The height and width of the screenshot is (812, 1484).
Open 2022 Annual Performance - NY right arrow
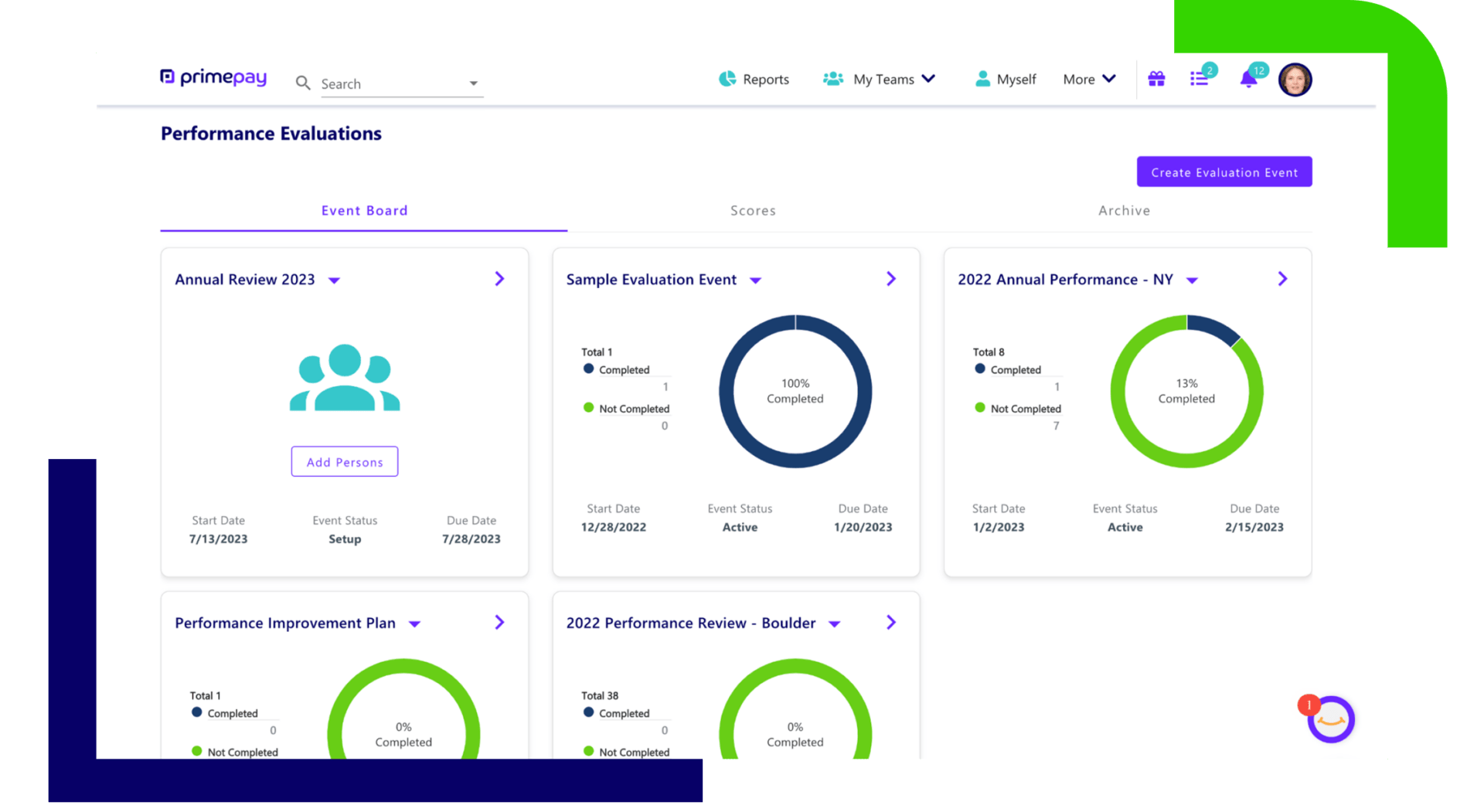point(1283,279)
